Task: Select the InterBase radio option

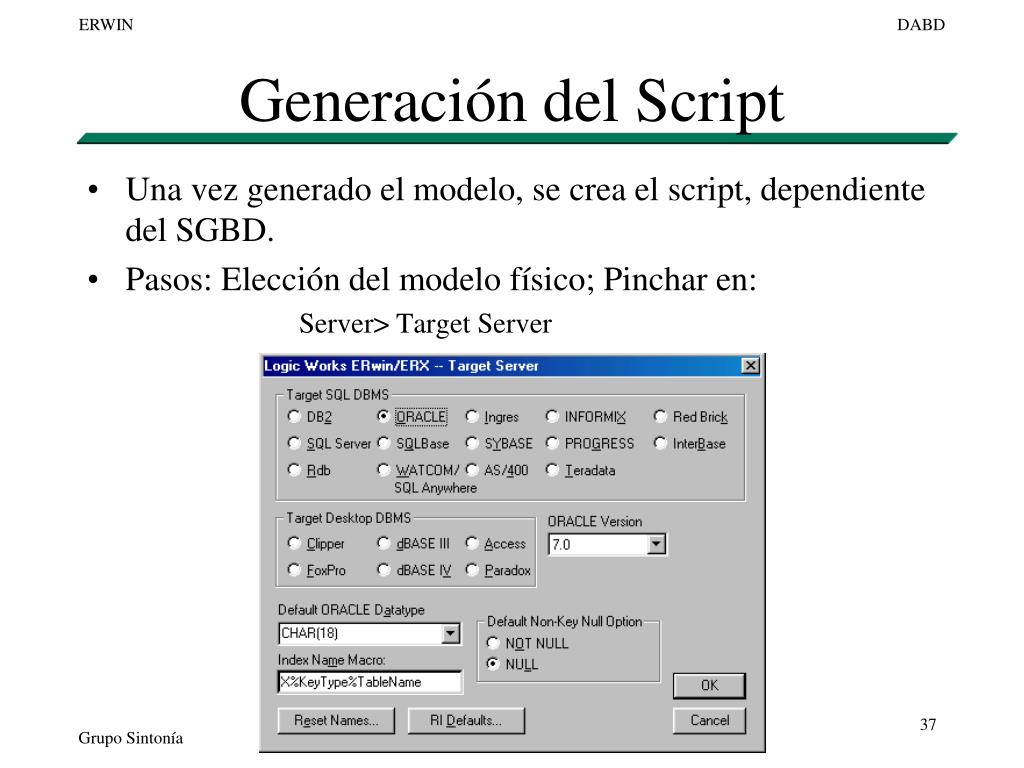Action: coord(660,443)
